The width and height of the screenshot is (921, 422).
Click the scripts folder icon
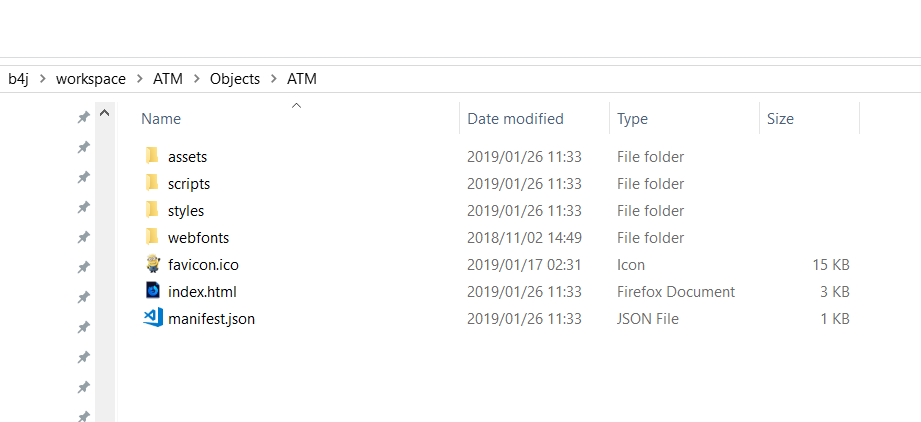(x=152, y=183)
